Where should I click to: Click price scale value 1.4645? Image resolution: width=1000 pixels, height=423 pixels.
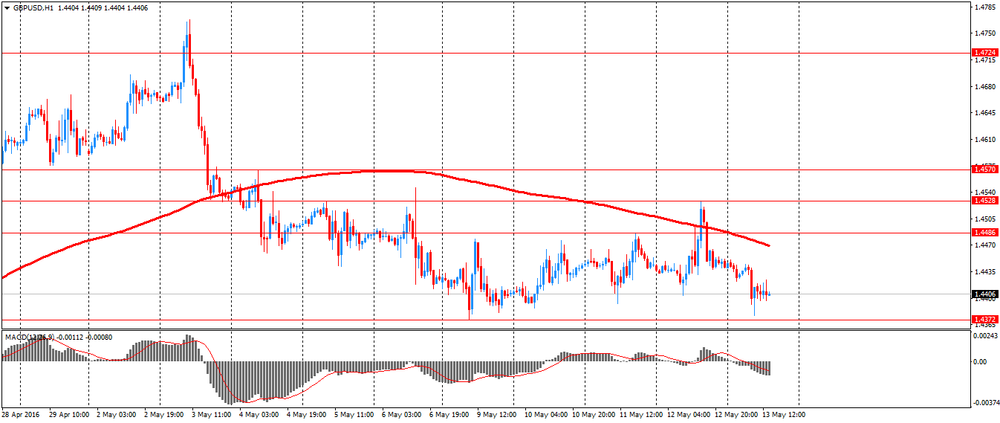[983, 113]
